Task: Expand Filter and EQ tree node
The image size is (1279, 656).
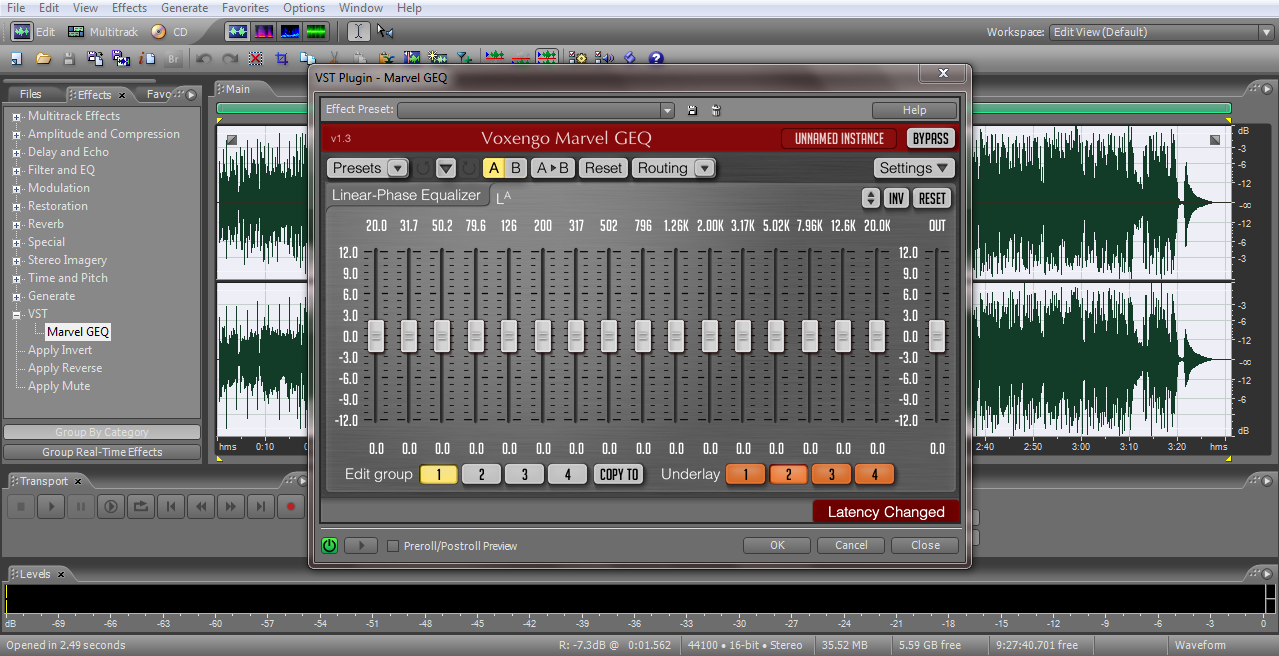Action: pos(17,171)
